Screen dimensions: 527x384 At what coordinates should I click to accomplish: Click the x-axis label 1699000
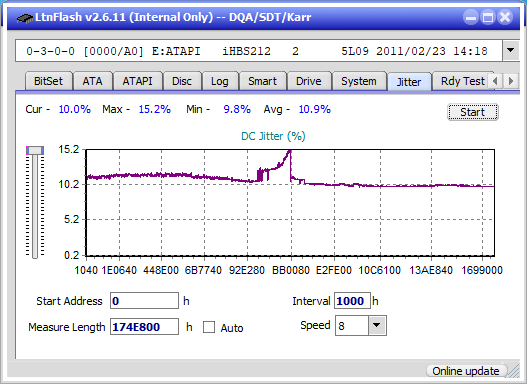pos(482,270)
